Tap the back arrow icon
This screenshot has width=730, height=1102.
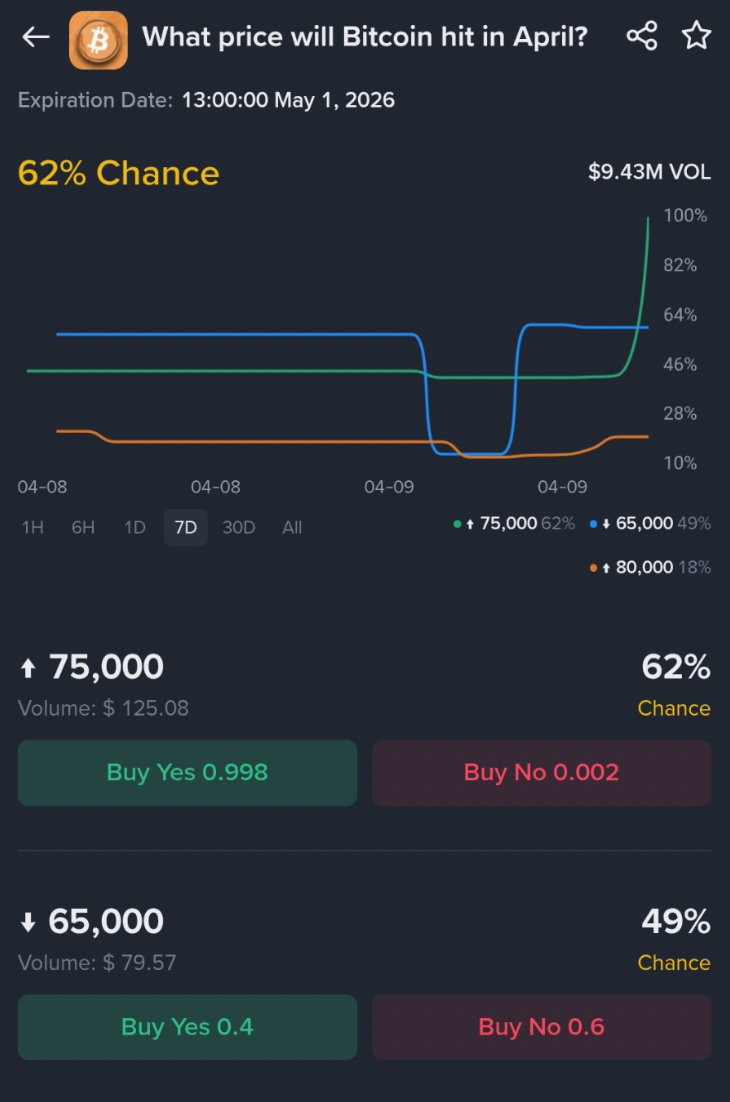click(36, 38)
